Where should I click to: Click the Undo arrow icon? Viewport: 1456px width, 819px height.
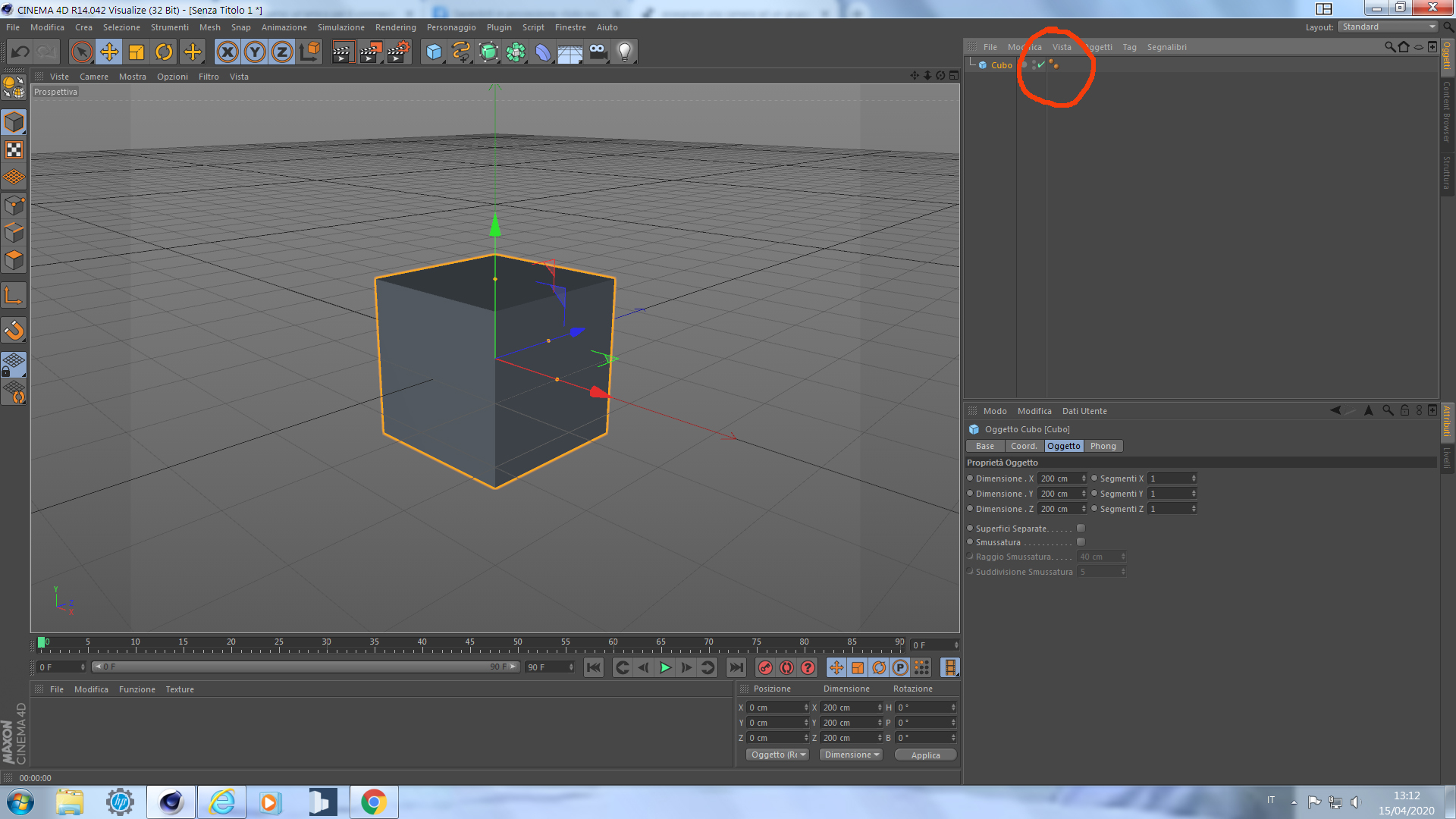[20, 52]
